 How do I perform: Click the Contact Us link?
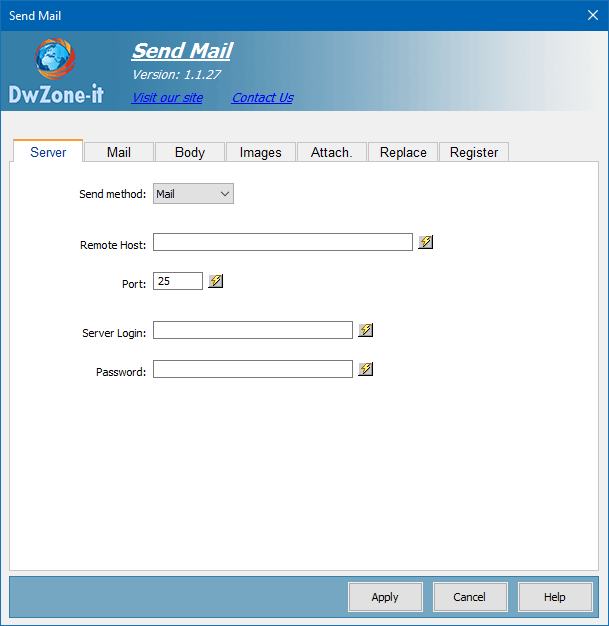click(262, 98)
